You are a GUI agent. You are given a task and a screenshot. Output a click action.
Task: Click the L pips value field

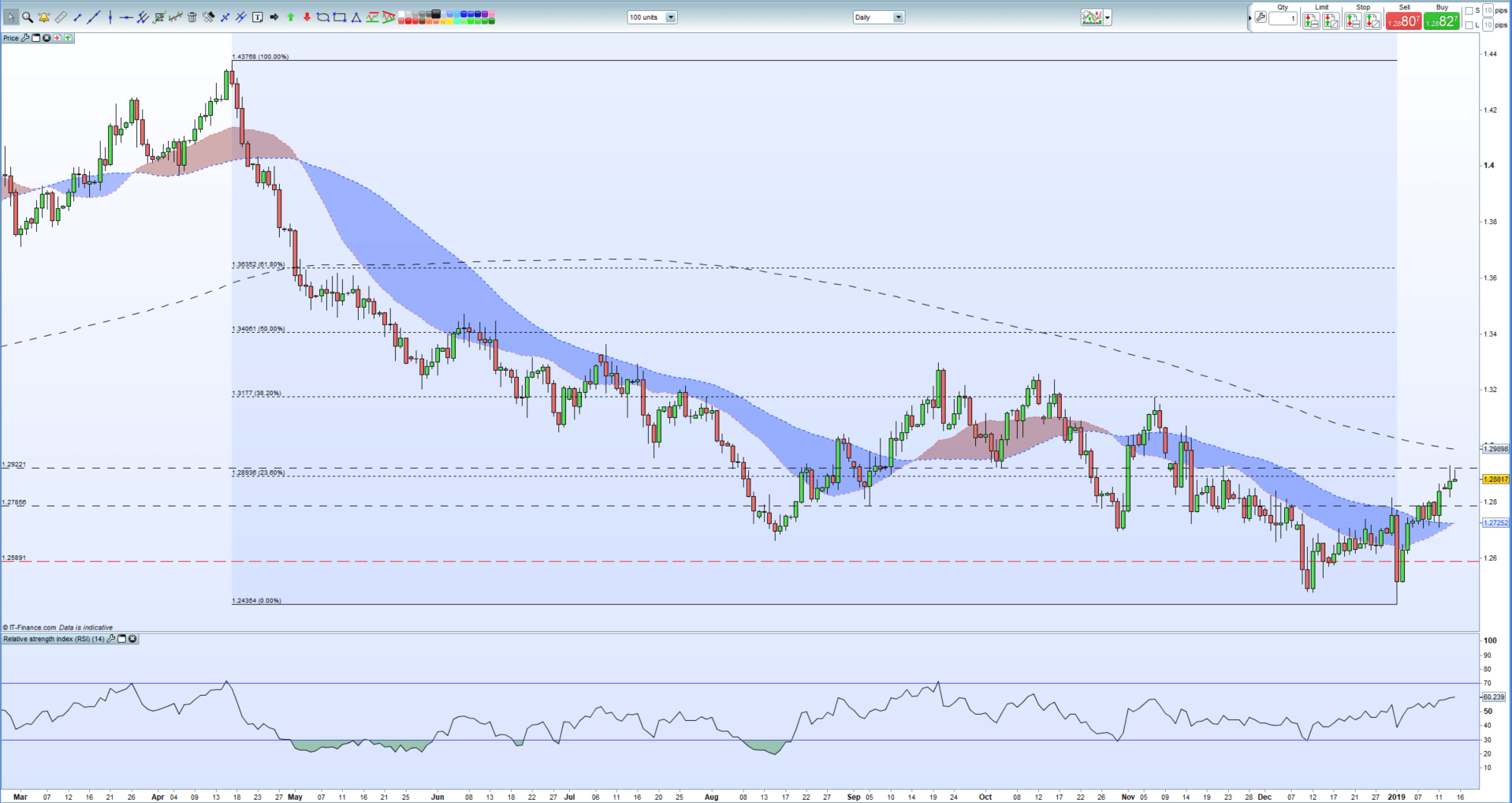tap(1488, 25)
